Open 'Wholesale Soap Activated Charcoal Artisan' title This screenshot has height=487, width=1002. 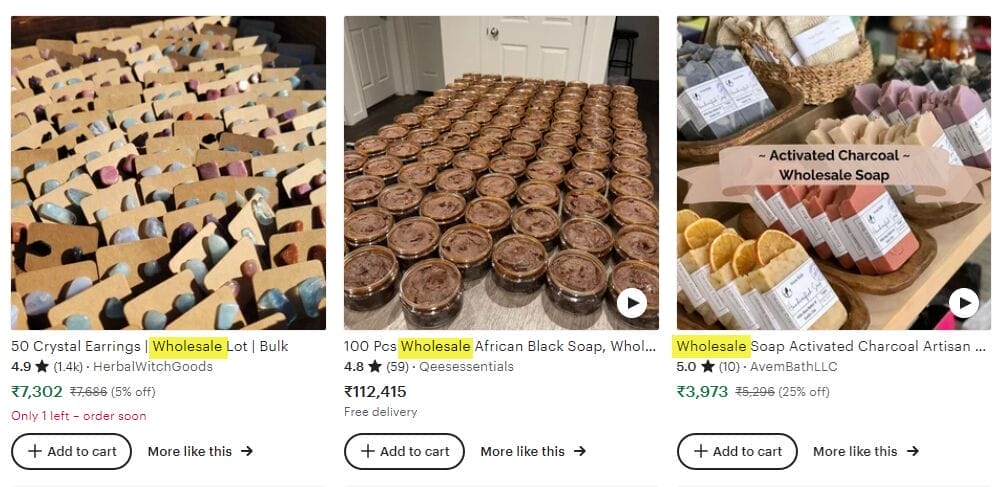(832, 347)
